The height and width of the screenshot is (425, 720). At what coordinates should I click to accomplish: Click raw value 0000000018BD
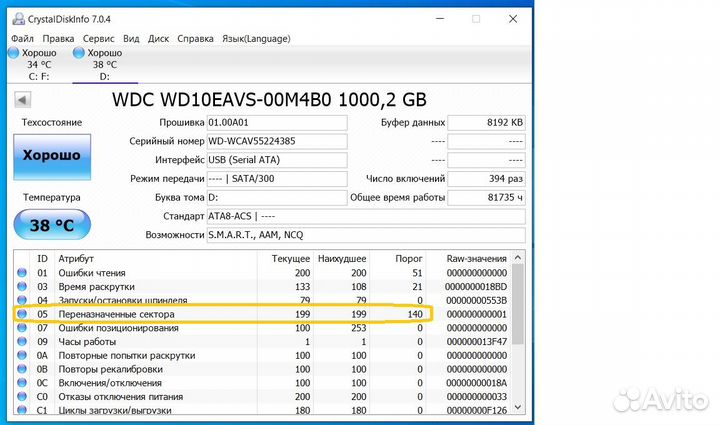tap(476, 286)
